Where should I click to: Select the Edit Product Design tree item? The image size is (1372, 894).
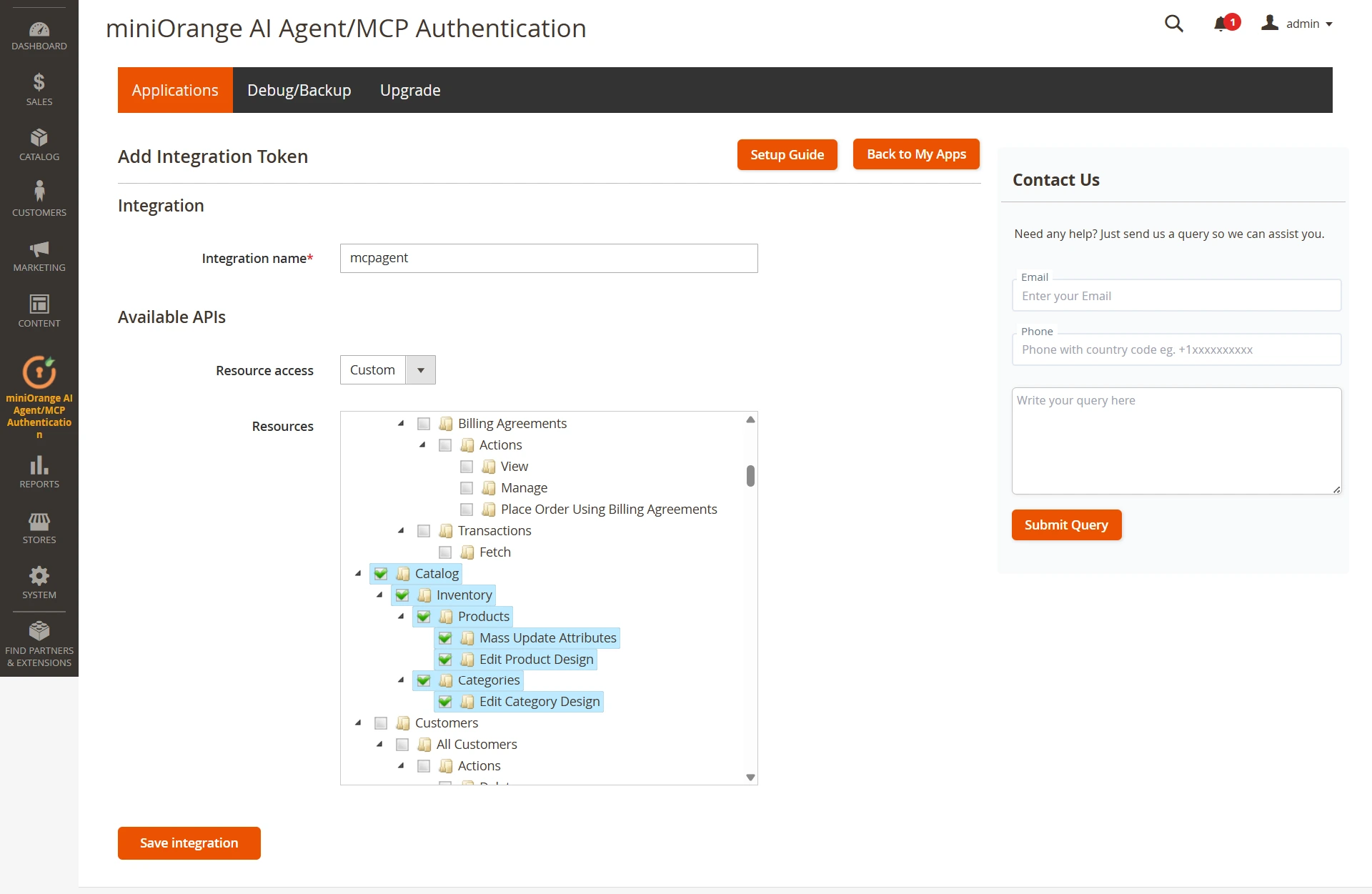pyautogui.click(x=536, y=660)
